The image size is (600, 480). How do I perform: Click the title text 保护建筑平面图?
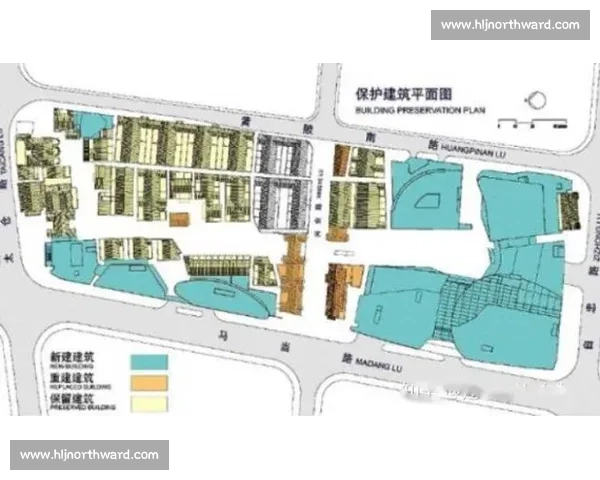[404, 94]
